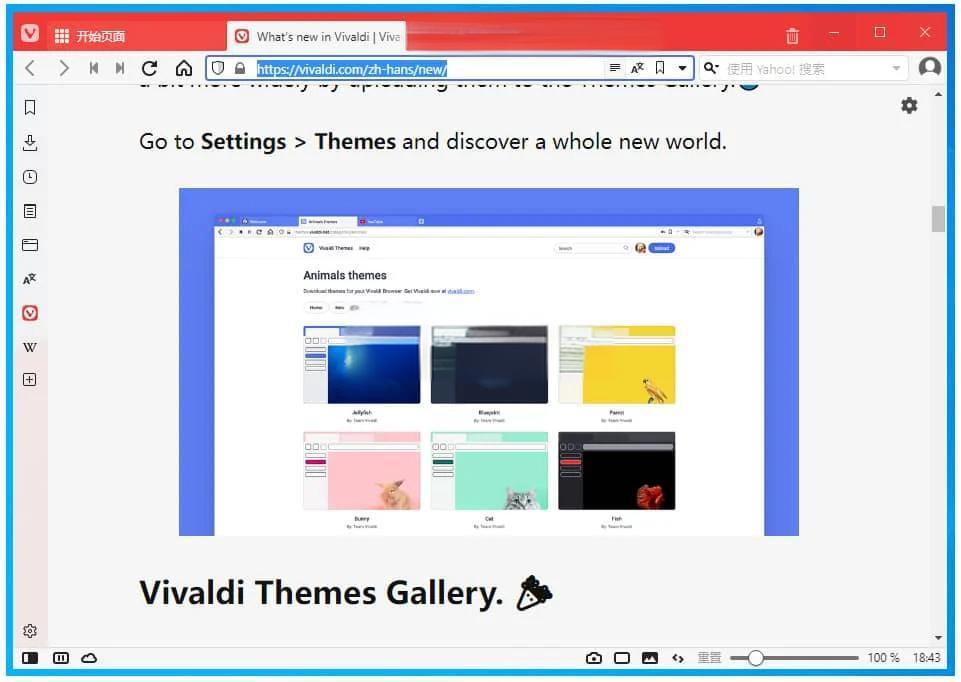Viewport: 961px width, 682px height.
Task: Reload the current page
Action: (150, 68)
